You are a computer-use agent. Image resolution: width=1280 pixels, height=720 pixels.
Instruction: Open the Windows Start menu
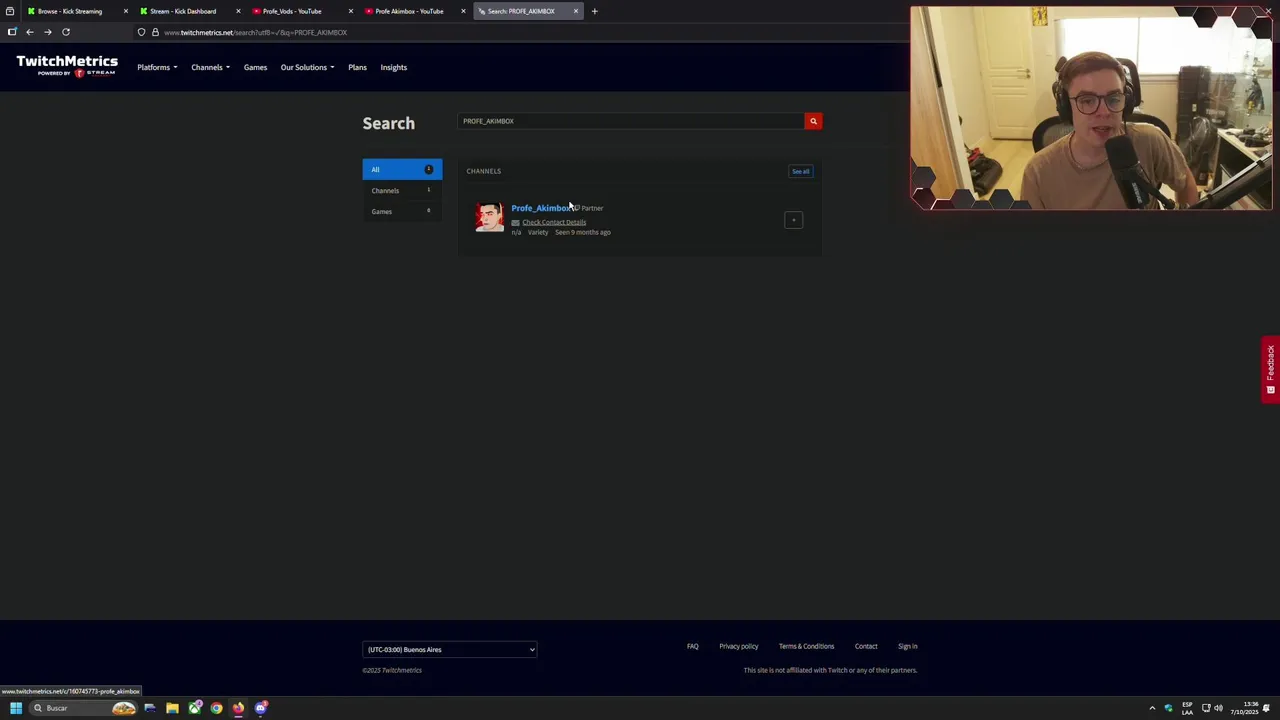coord(16,708)
